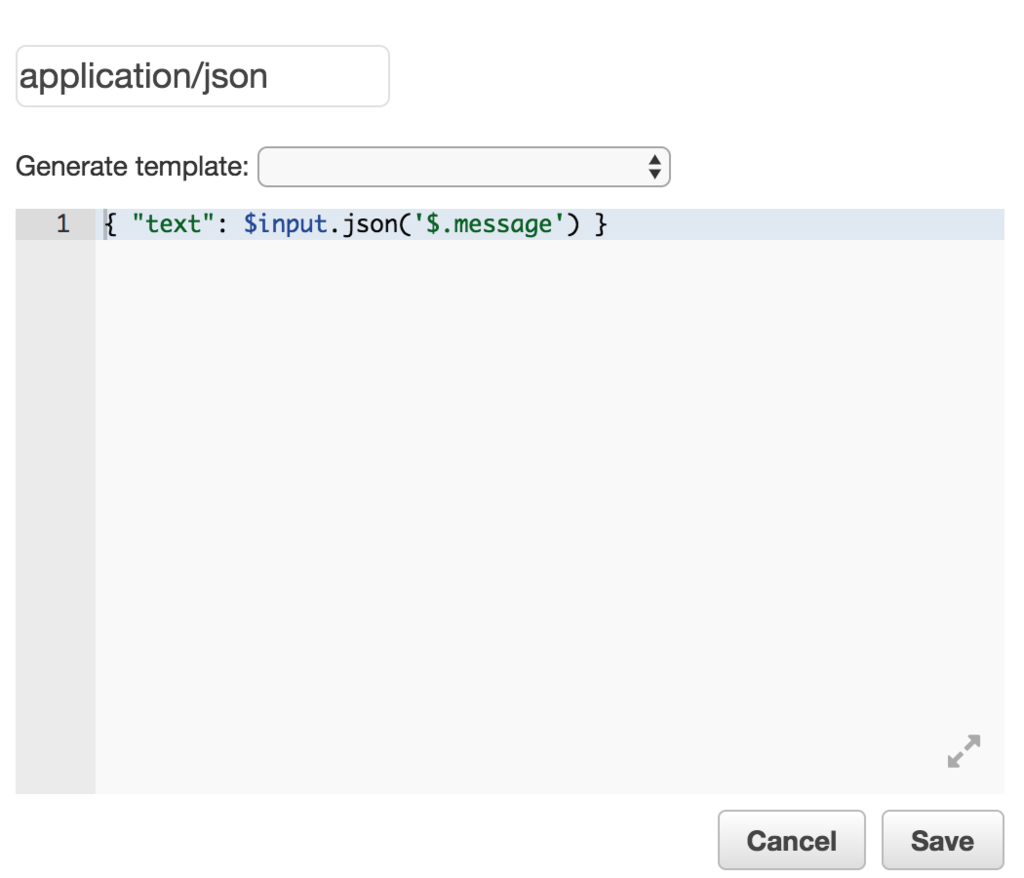Place cursor on the "text" key
The image size is (1024, 878).
[x=167, y=225]
